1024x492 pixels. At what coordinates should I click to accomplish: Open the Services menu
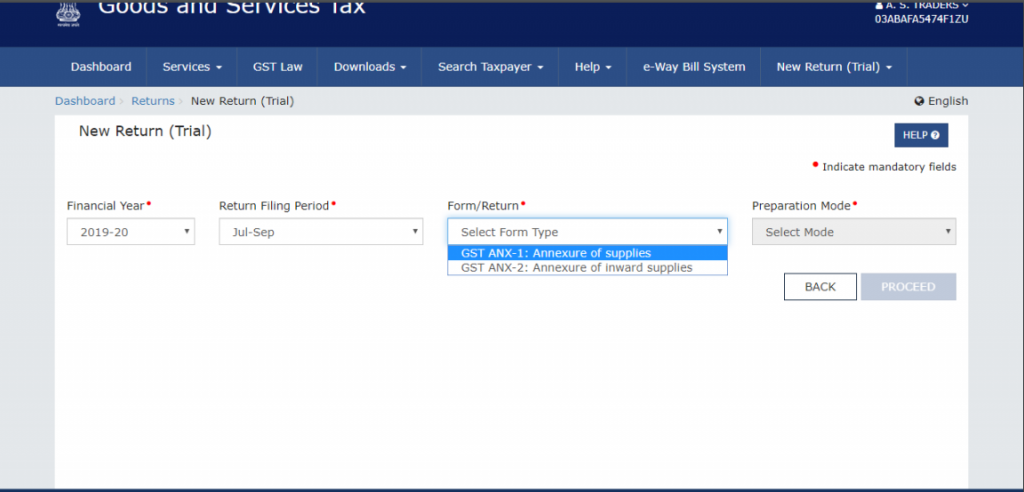click(192, 67)
